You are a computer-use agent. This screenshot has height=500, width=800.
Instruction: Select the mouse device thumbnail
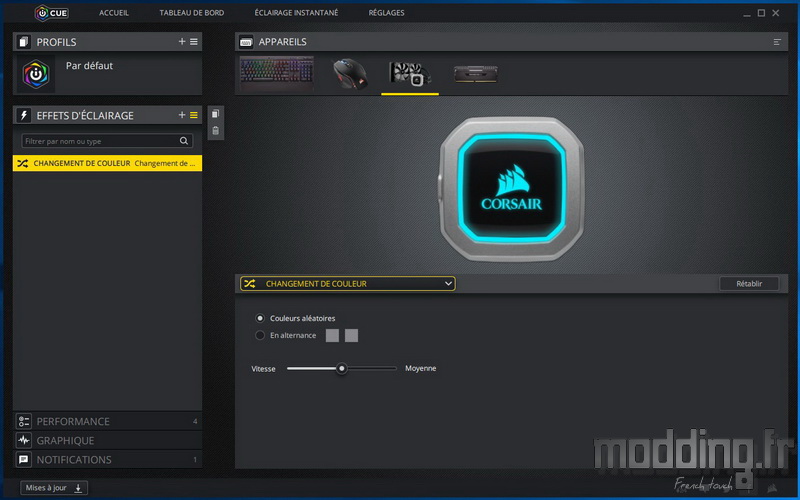pyautogui.click(x=350, y=74)
